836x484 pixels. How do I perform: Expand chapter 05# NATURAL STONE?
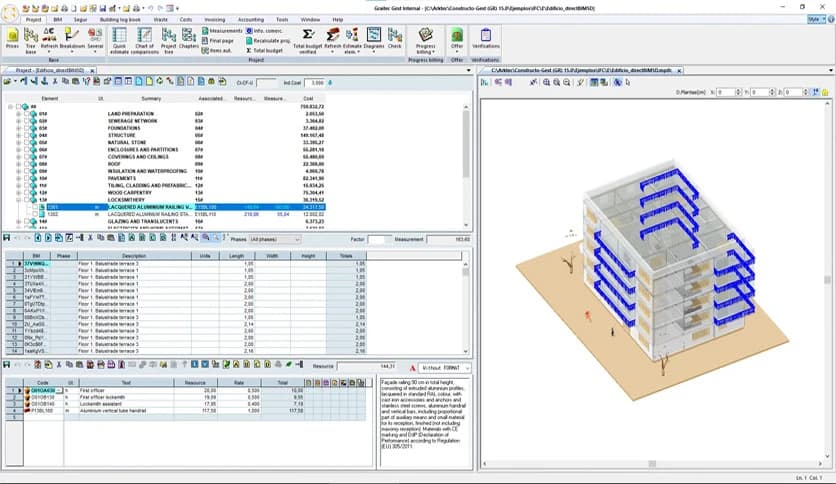[x=19, y=142]
